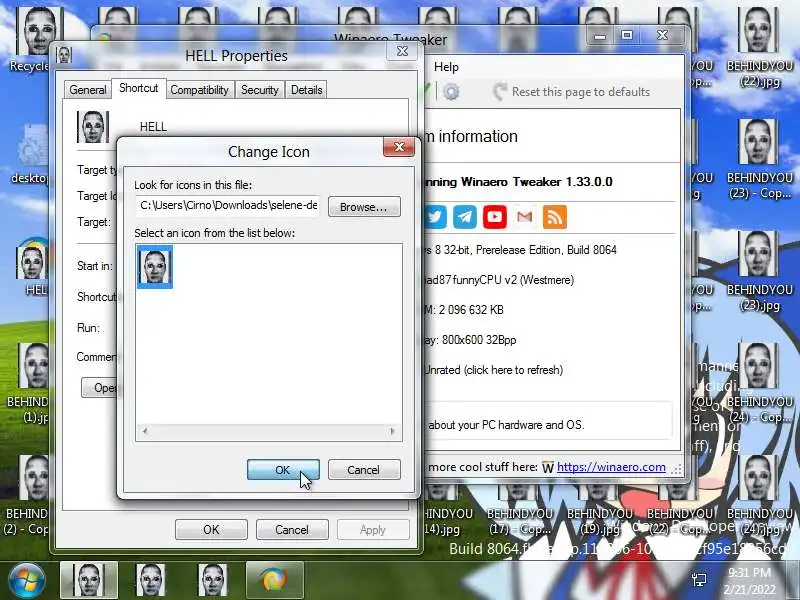
Task: Select BEHINDYOU (23) - Cop... desktop file
Action: [x=759, y=159]
